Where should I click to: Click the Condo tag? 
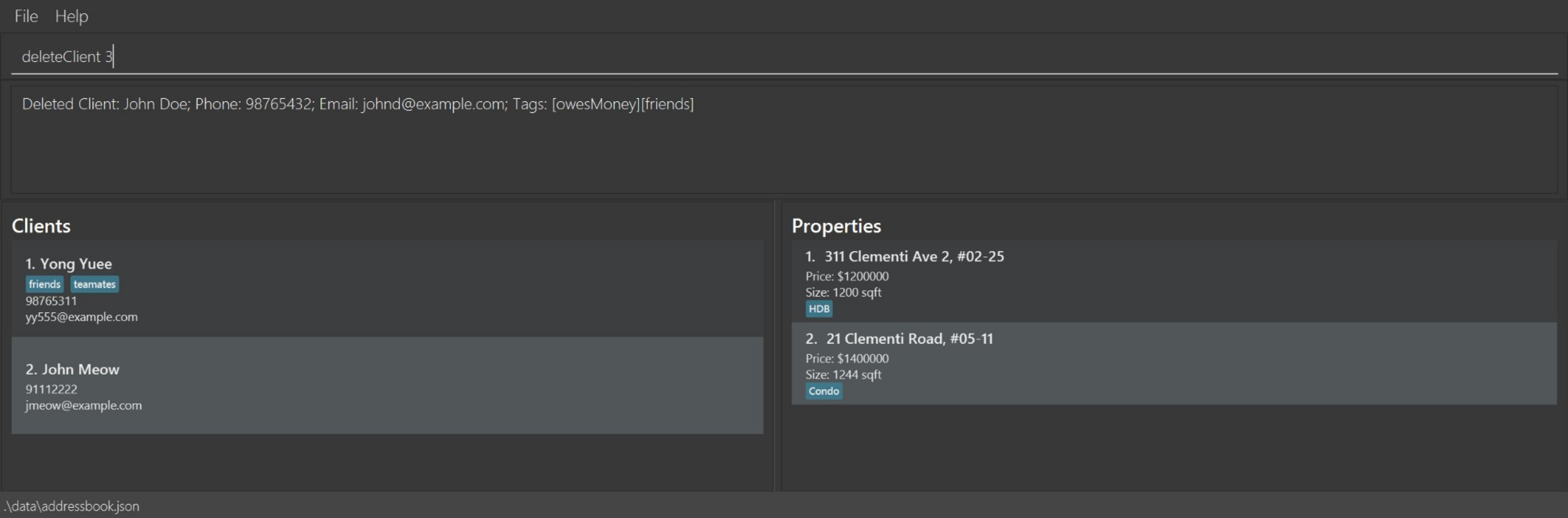(824, 391)
